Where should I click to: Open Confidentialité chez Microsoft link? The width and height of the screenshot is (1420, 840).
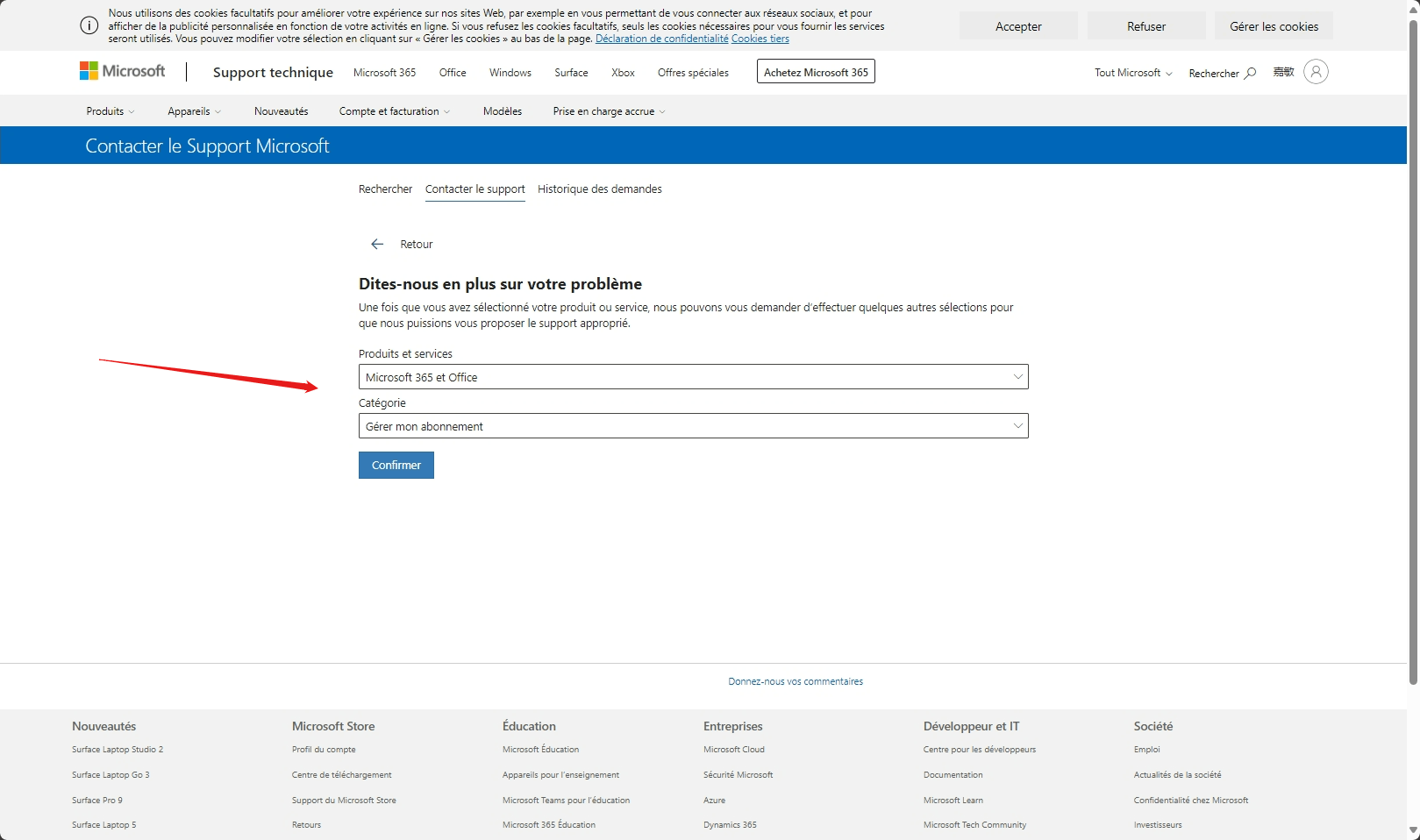tap(1191, 801)
